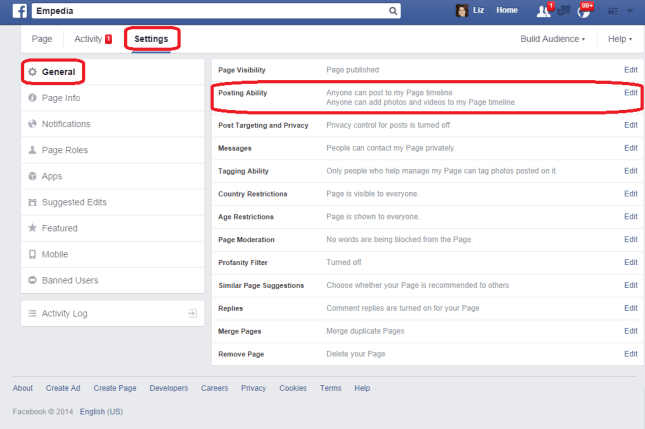Click 'People can contact my Page privately.' text

(x=391, y=148)
